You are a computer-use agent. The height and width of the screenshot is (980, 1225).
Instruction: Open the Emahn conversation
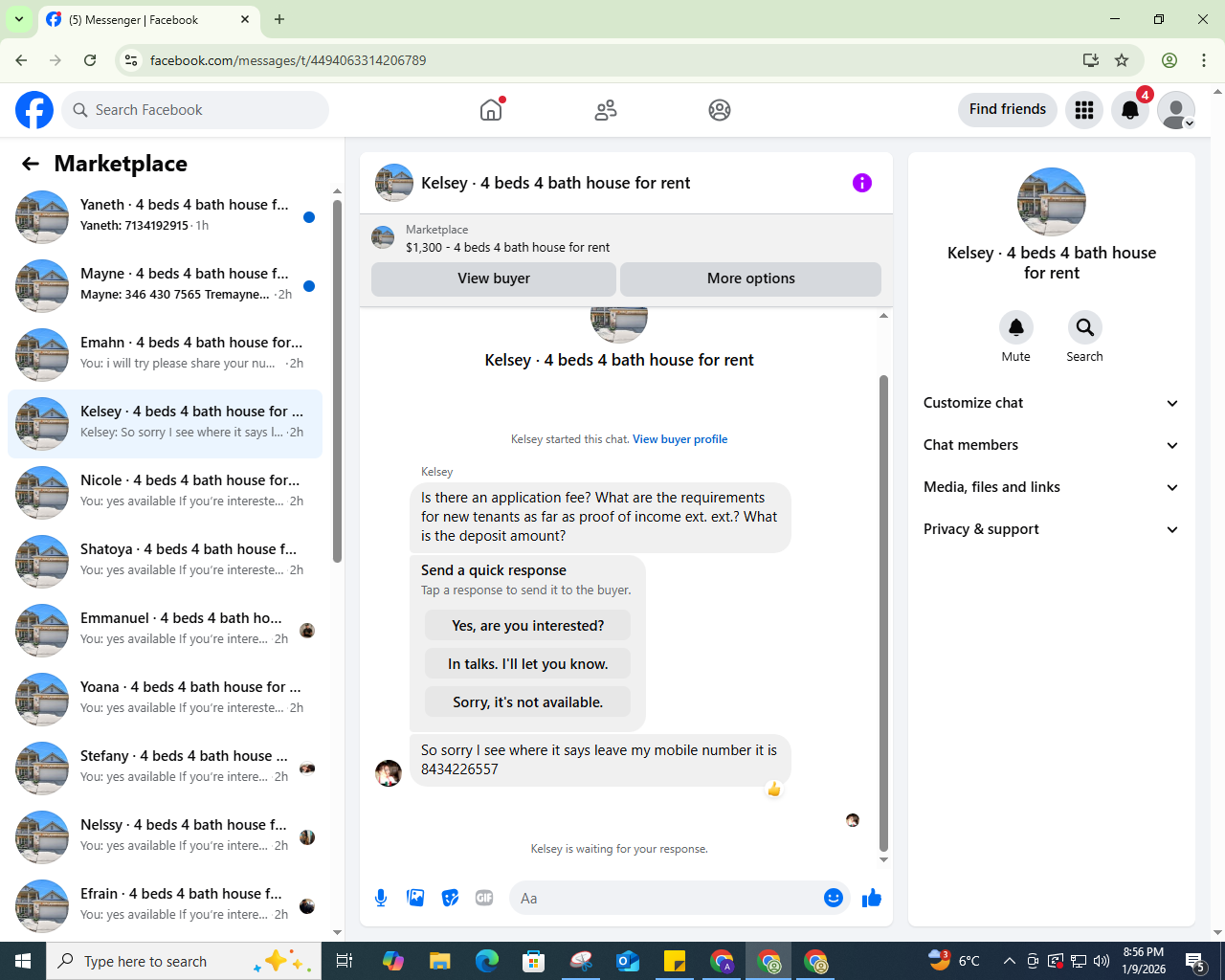(x=165, y=355)
